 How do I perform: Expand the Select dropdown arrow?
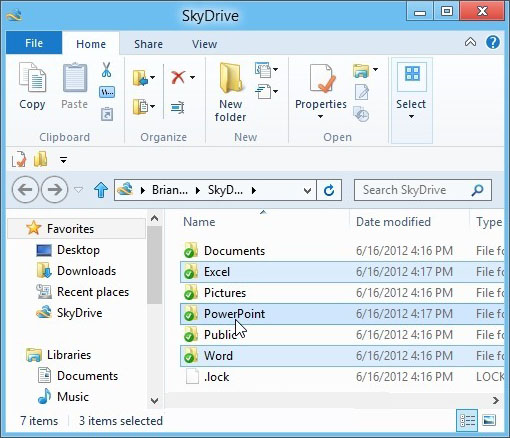tap(411, 117)
